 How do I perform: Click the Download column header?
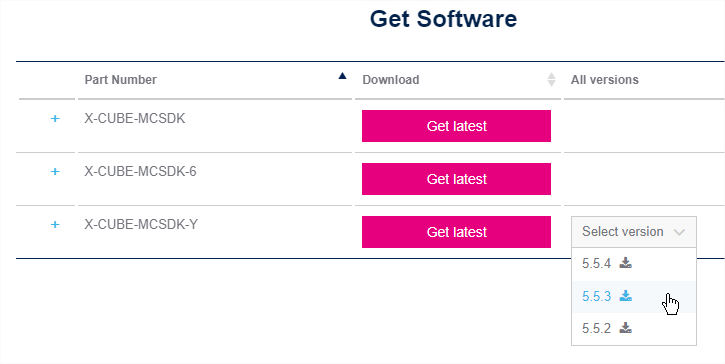coord(391,80)
